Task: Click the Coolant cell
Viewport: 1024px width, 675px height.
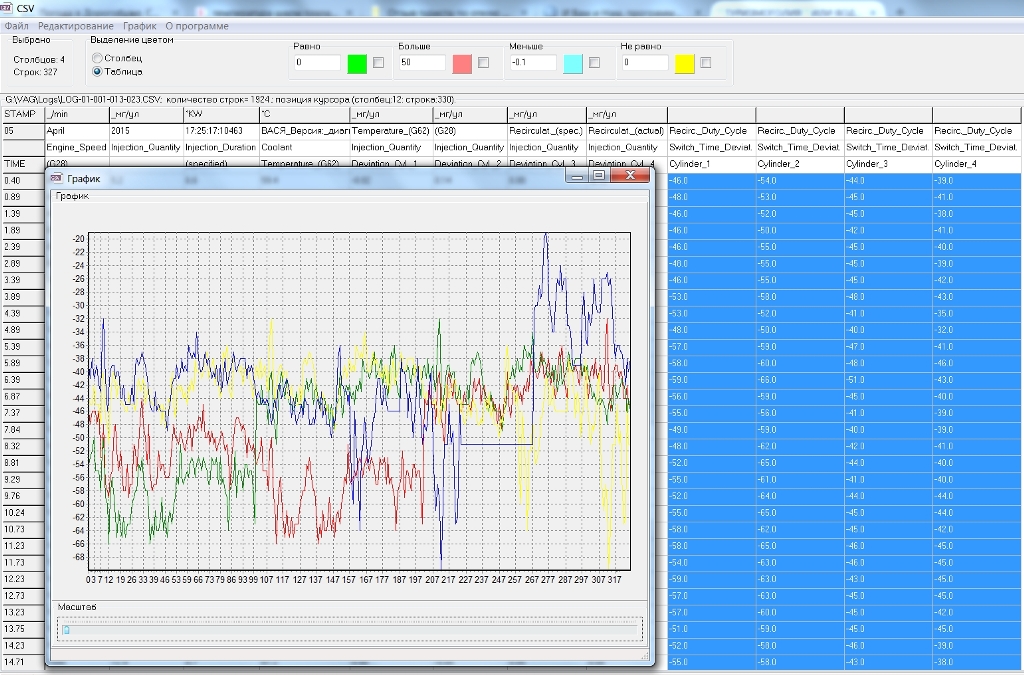Action: 304,148
